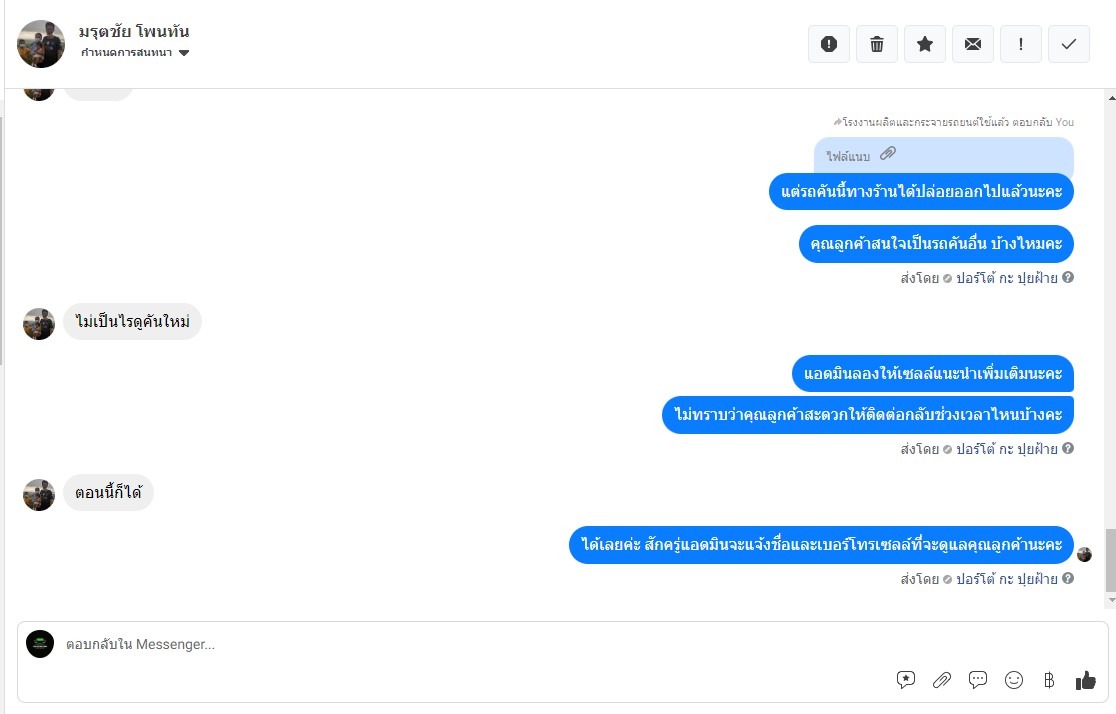The height and width of the screenshot is (714, 1116).
Task: Click the baht payment symbol icon
Action: [1049, 680]
